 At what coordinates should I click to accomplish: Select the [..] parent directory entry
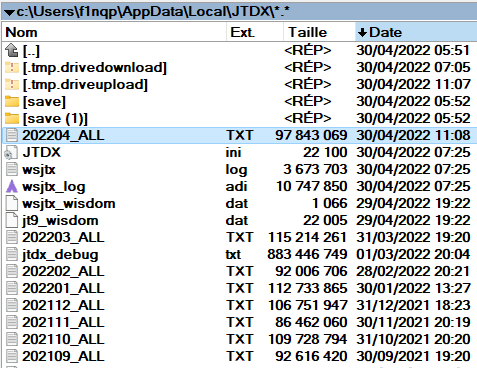coord(31,51)
